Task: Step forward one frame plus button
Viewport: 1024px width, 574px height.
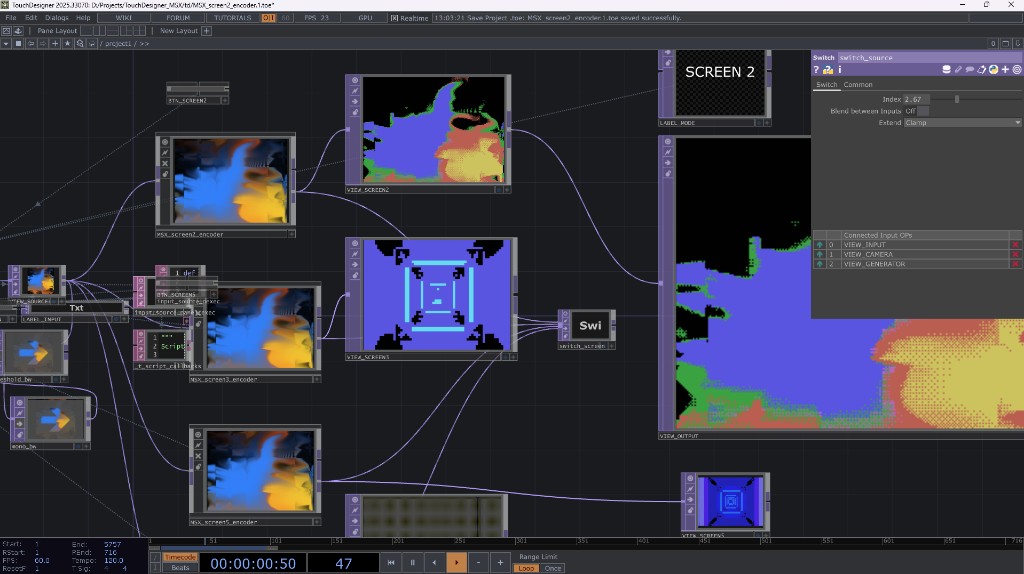Action: point(500,562)
